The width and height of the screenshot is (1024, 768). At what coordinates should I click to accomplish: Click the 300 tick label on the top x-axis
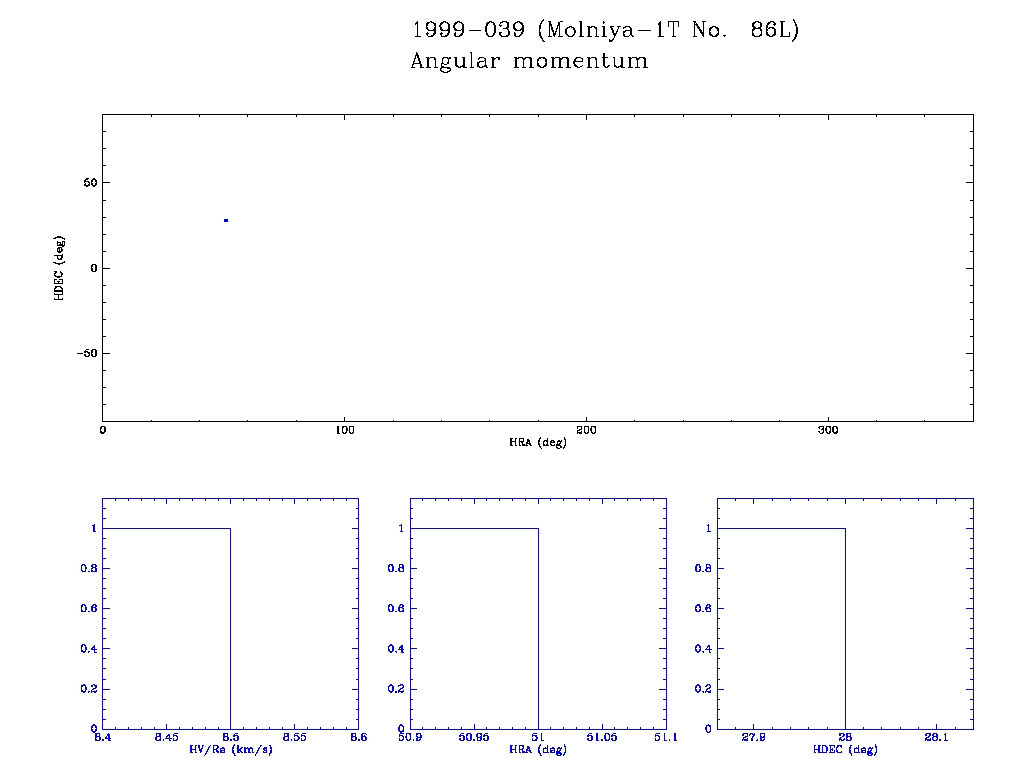(828, 430)
